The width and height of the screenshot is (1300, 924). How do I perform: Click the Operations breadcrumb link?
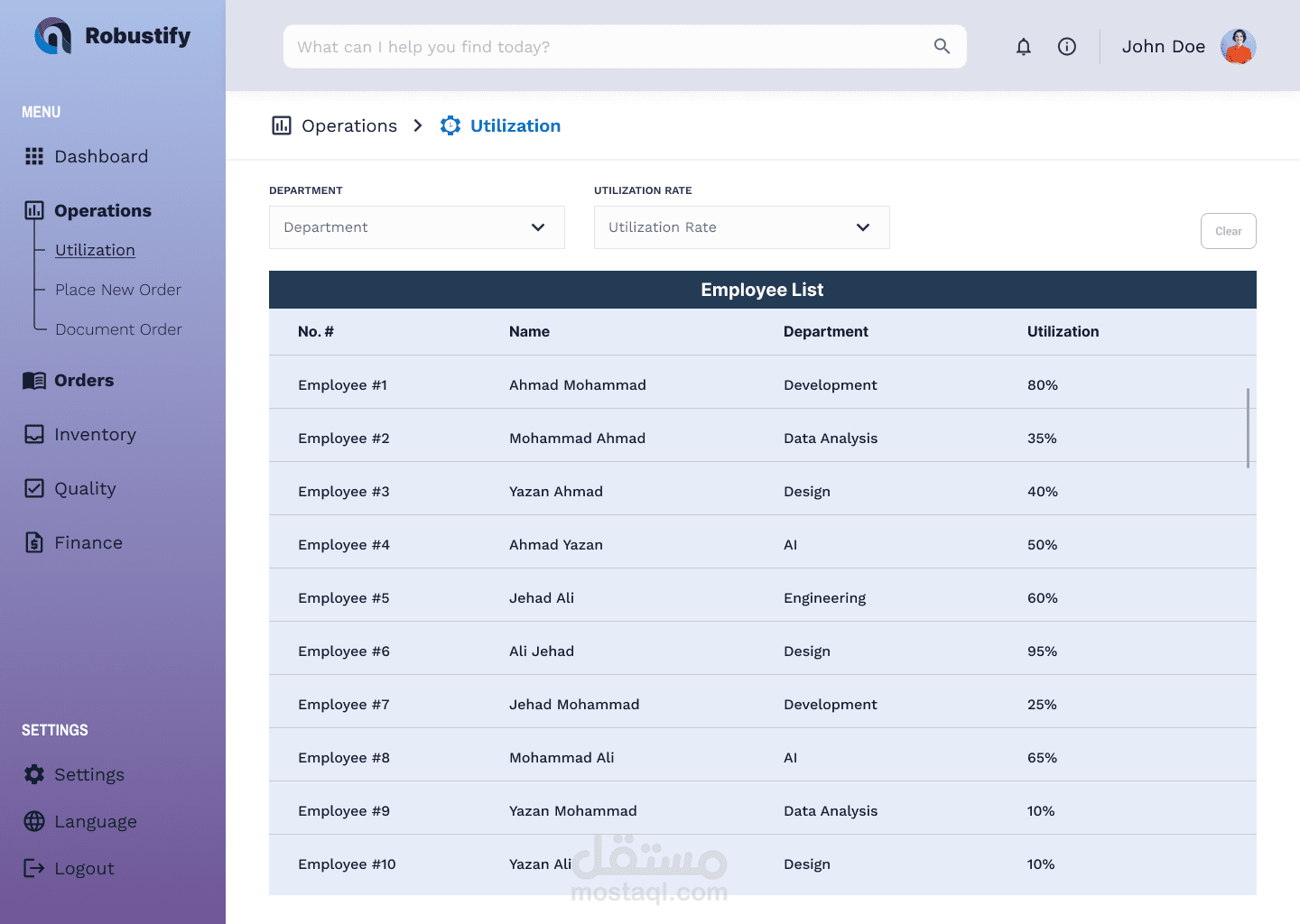349,125
